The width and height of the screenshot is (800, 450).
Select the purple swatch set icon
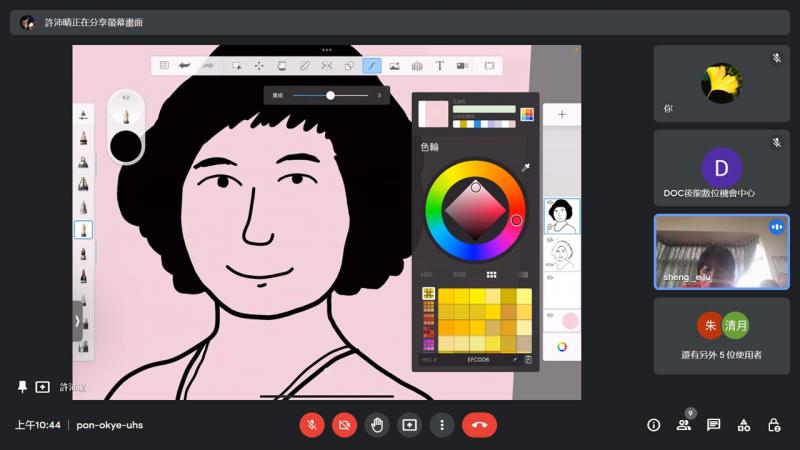point(429,345)
